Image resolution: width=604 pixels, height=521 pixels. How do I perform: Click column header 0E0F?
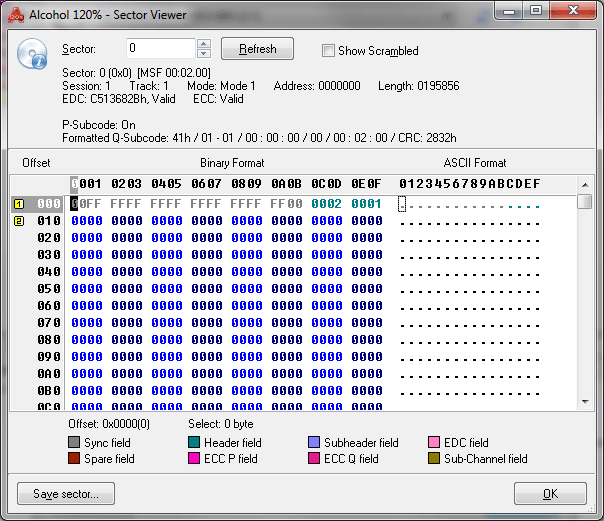(366, 184)
